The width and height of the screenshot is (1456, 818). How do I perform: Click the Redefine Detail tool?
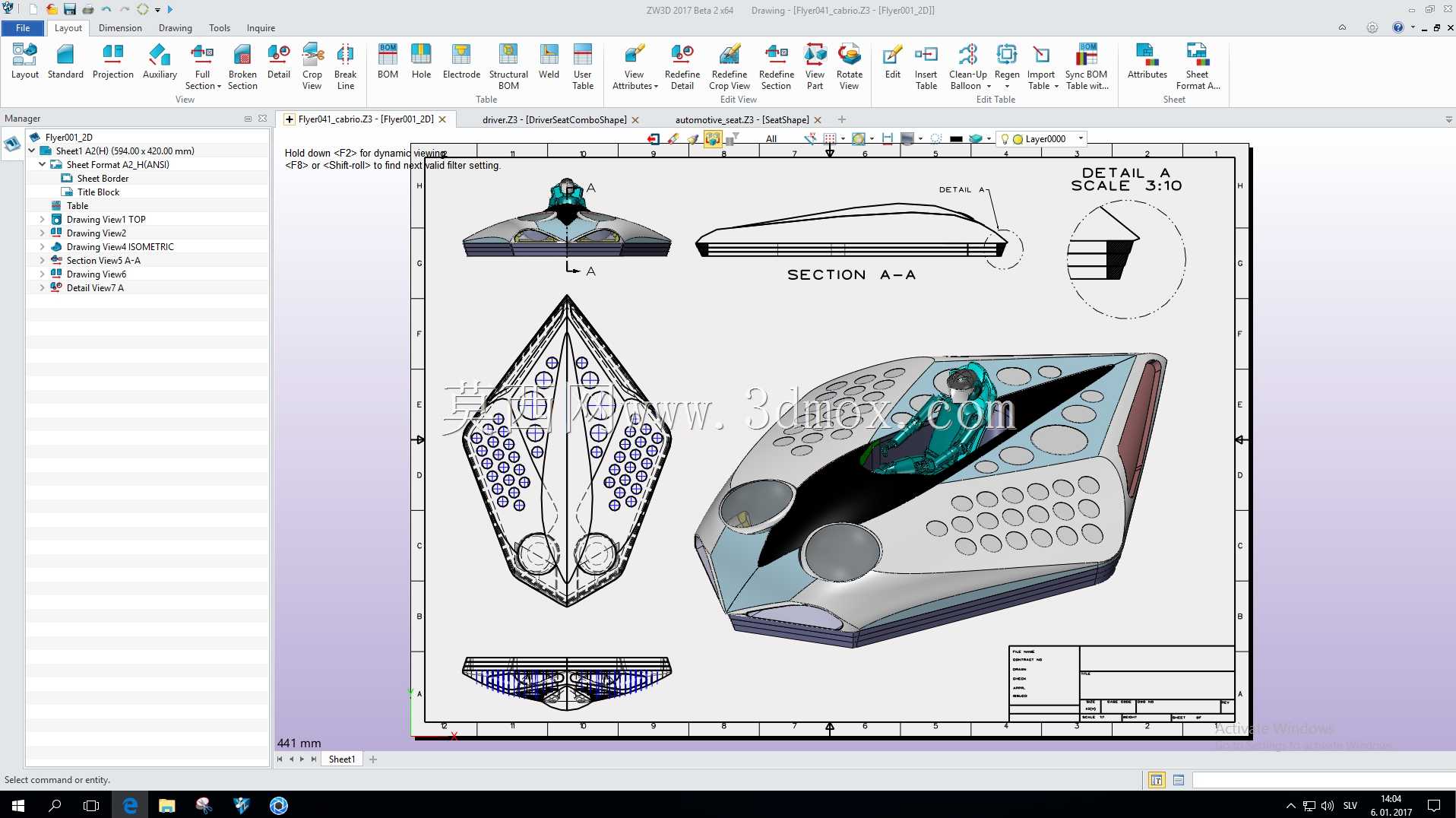682,67
